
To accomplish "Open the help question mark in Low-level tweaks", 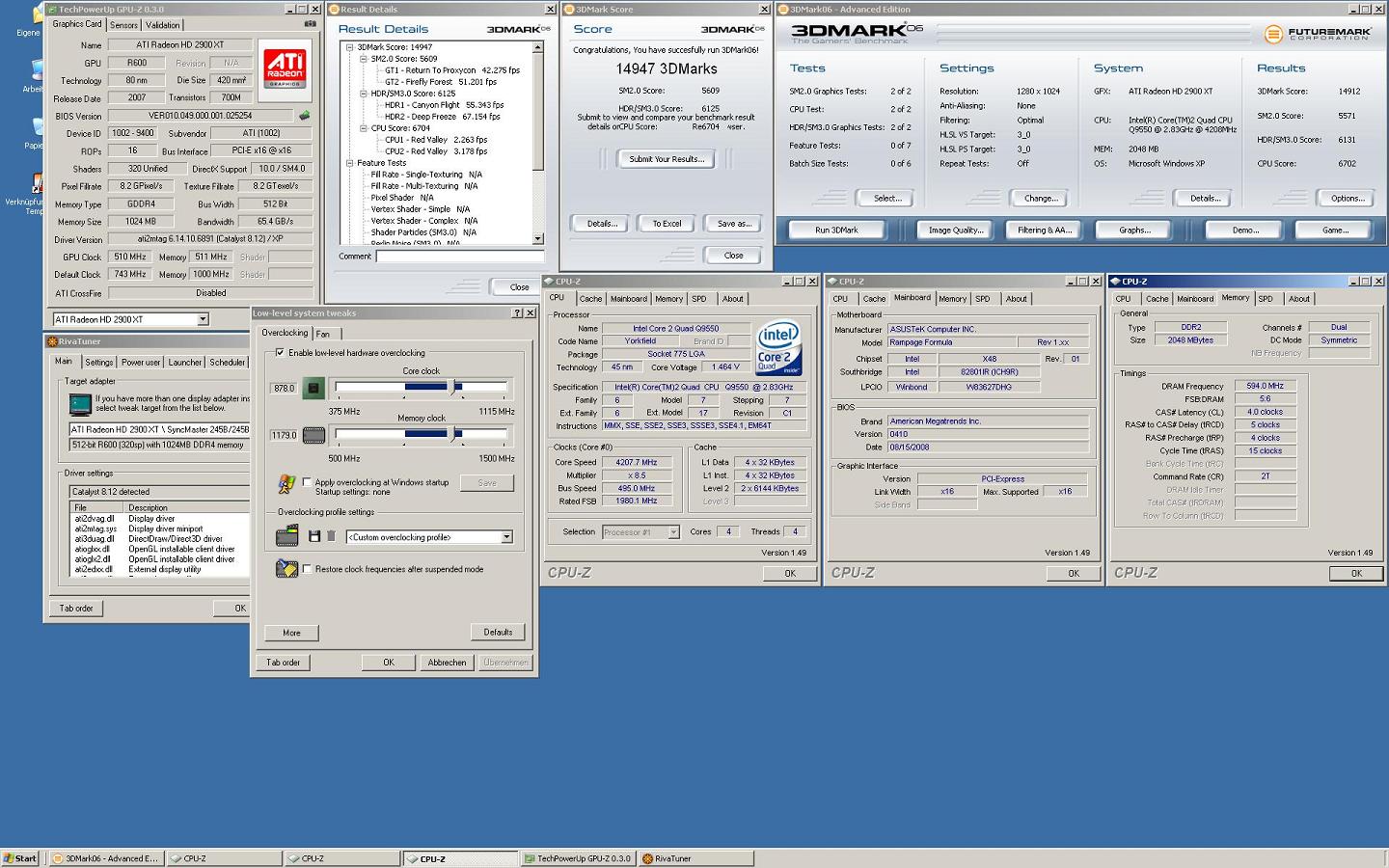I will [517, 313].
